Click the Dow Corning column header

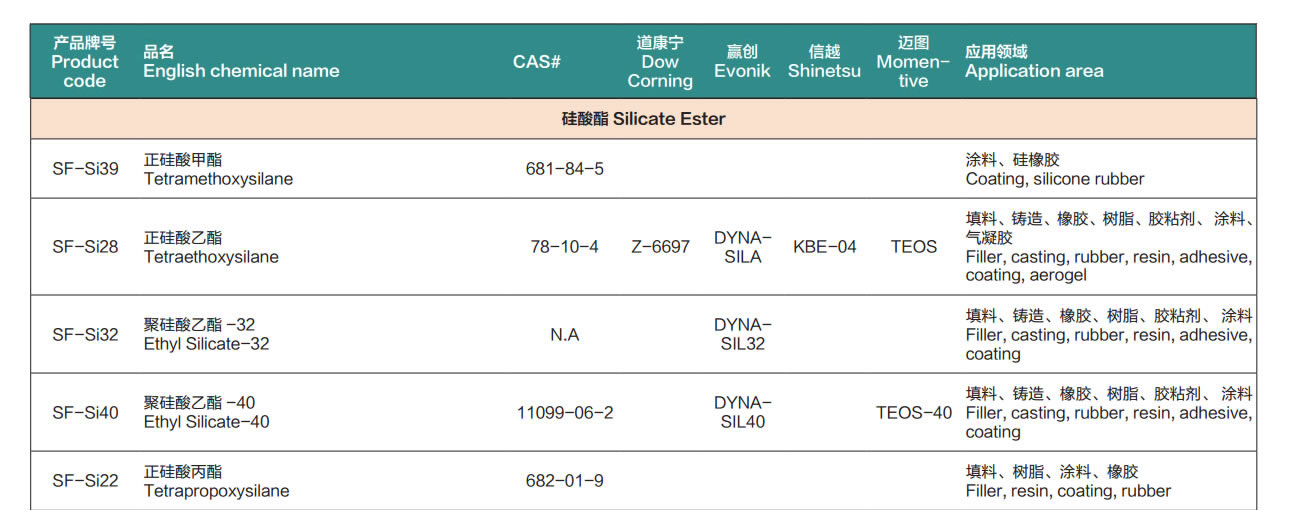click(x=660, y=62)
